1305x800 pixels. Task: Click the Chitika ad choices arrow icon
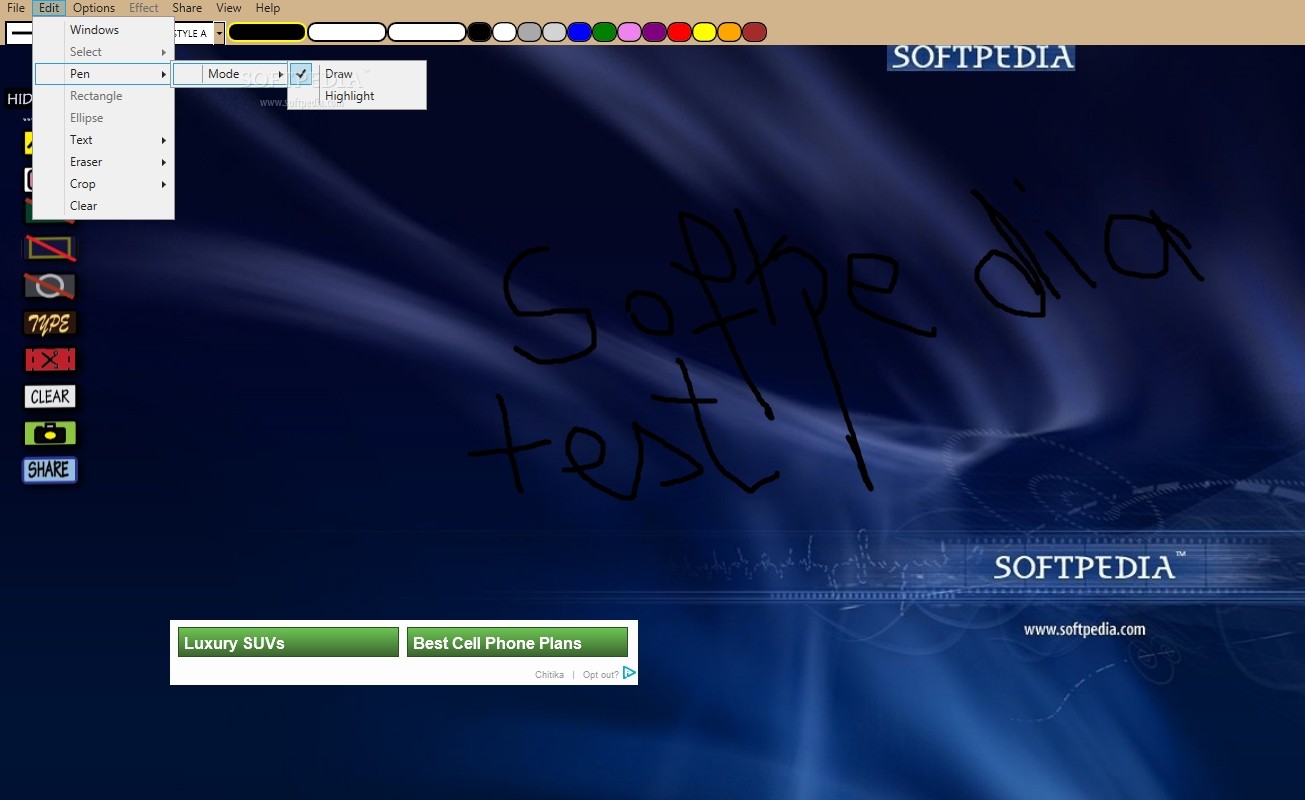pyautogui.click(x=629, y=673)
